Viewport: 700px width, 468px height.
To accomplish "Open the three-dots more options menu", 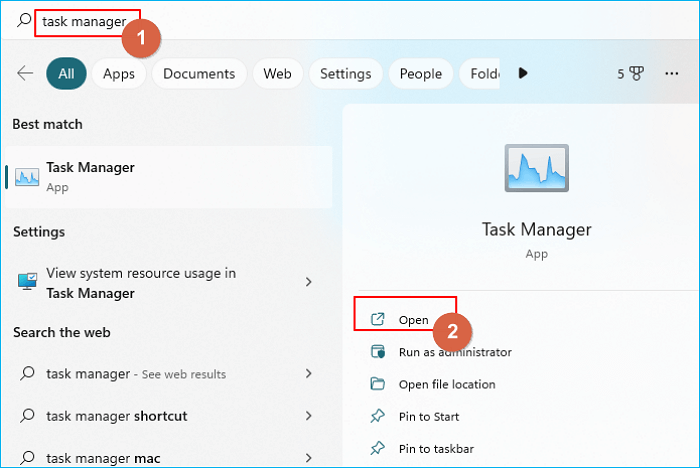I will point(671,74).
